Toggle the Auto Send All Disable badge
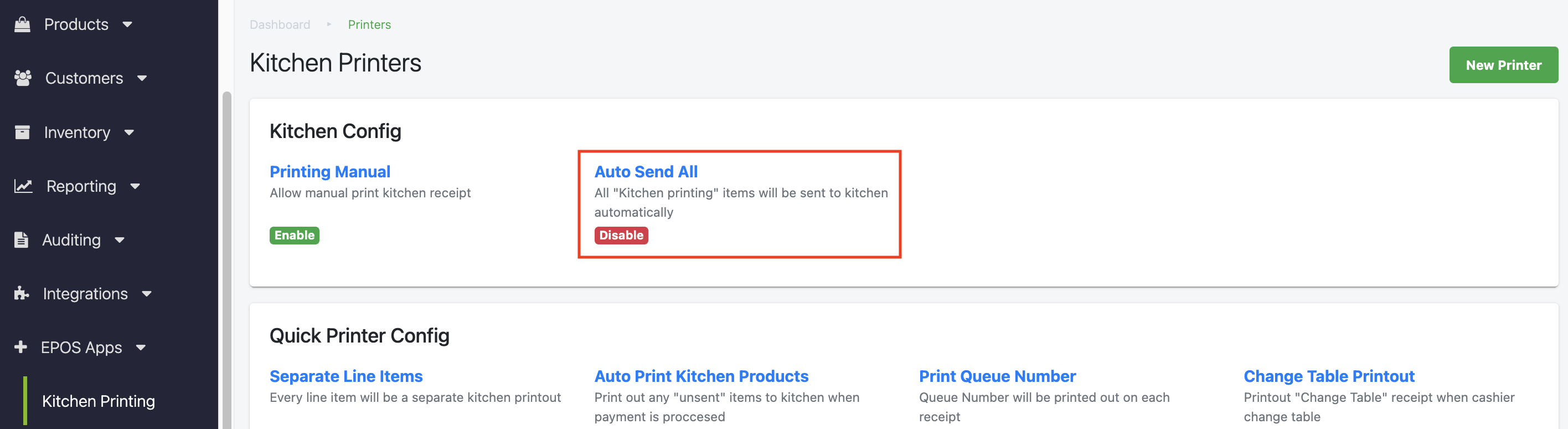 (x=620, y=235)
